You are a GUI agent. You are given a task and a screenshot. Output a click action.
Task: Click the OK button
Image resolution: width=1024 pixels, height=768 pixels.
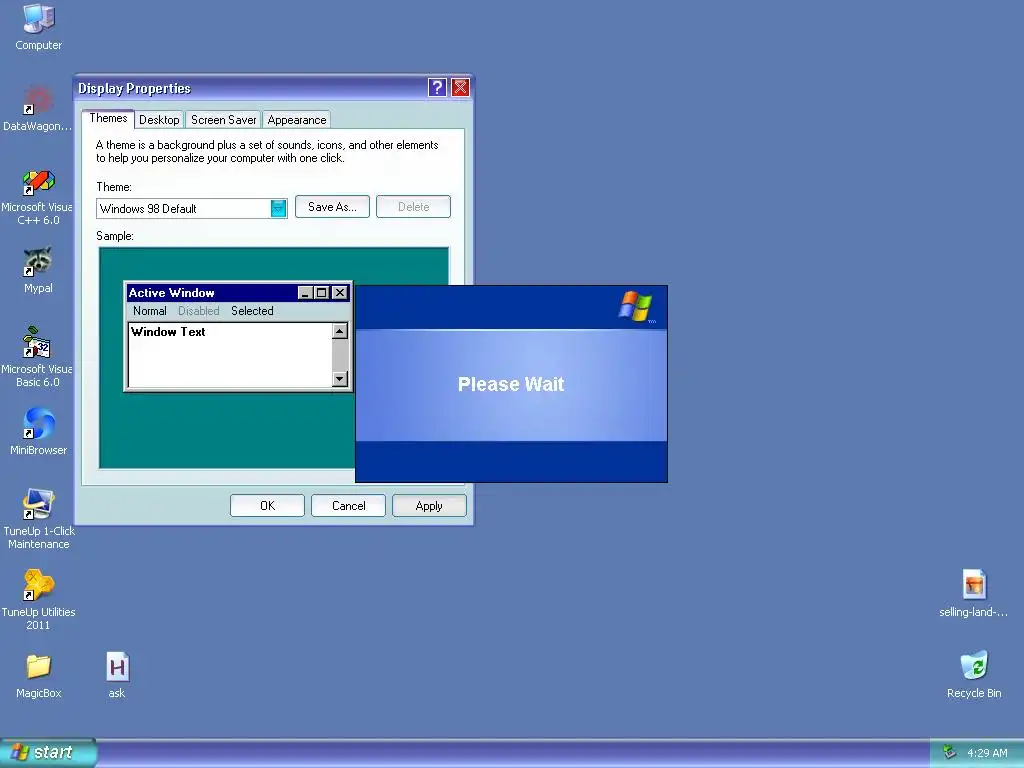(267, 505)
